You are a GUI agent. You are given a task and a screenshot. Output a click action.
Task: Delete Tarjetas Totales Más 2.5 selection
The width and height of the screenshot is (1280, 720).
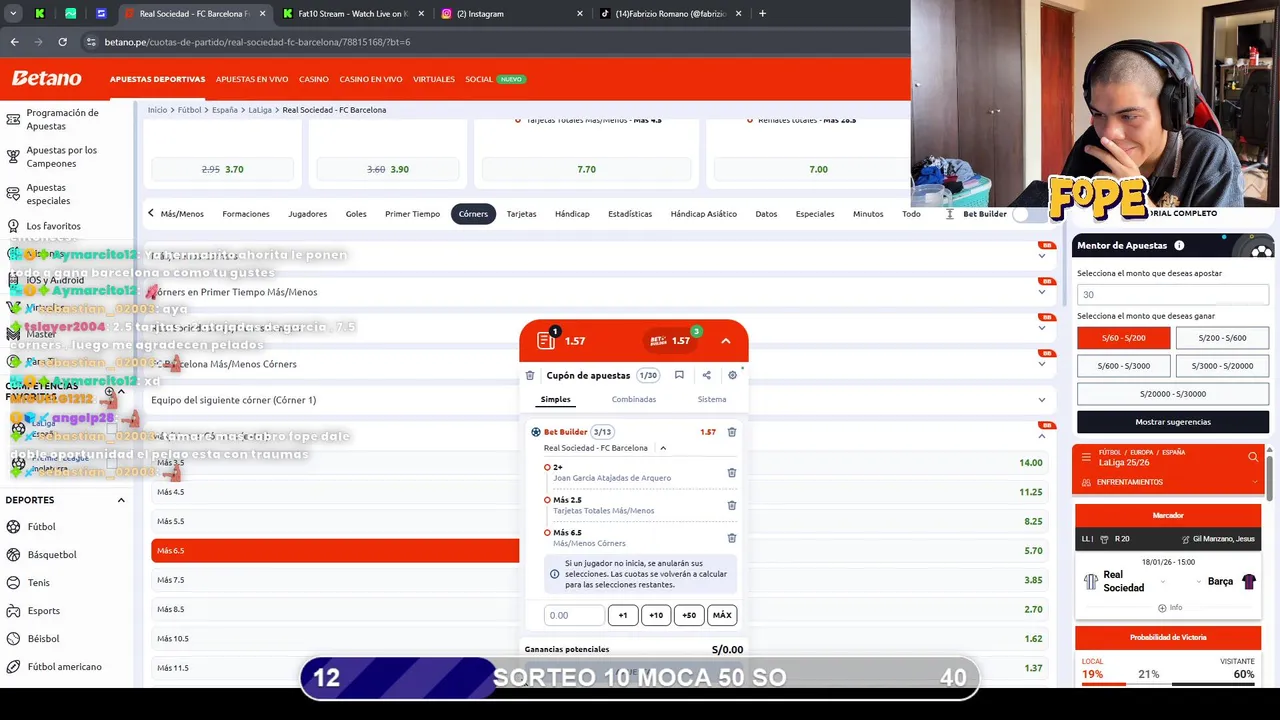(731, 506)
